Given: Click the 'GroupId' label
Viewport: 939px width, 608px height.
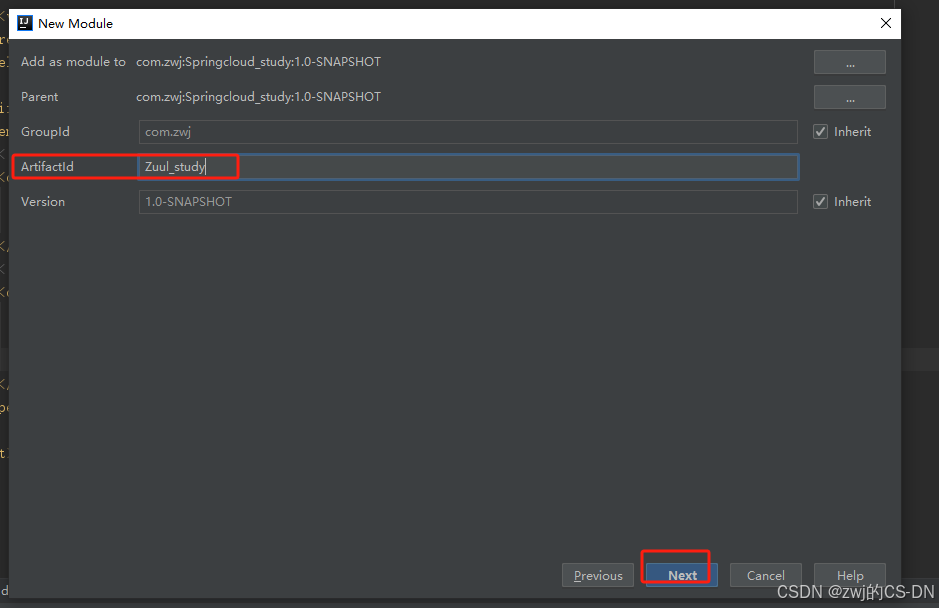Looking at the screenshot, I should 45,132.
